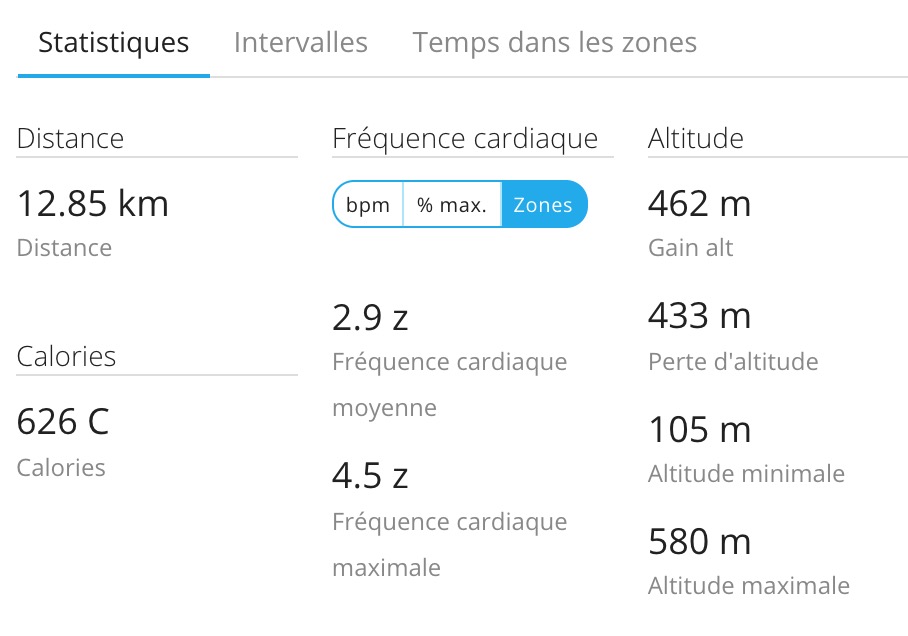Open the Statistiques tab
The width and height of the screenshot is (908, 636).
114,42
